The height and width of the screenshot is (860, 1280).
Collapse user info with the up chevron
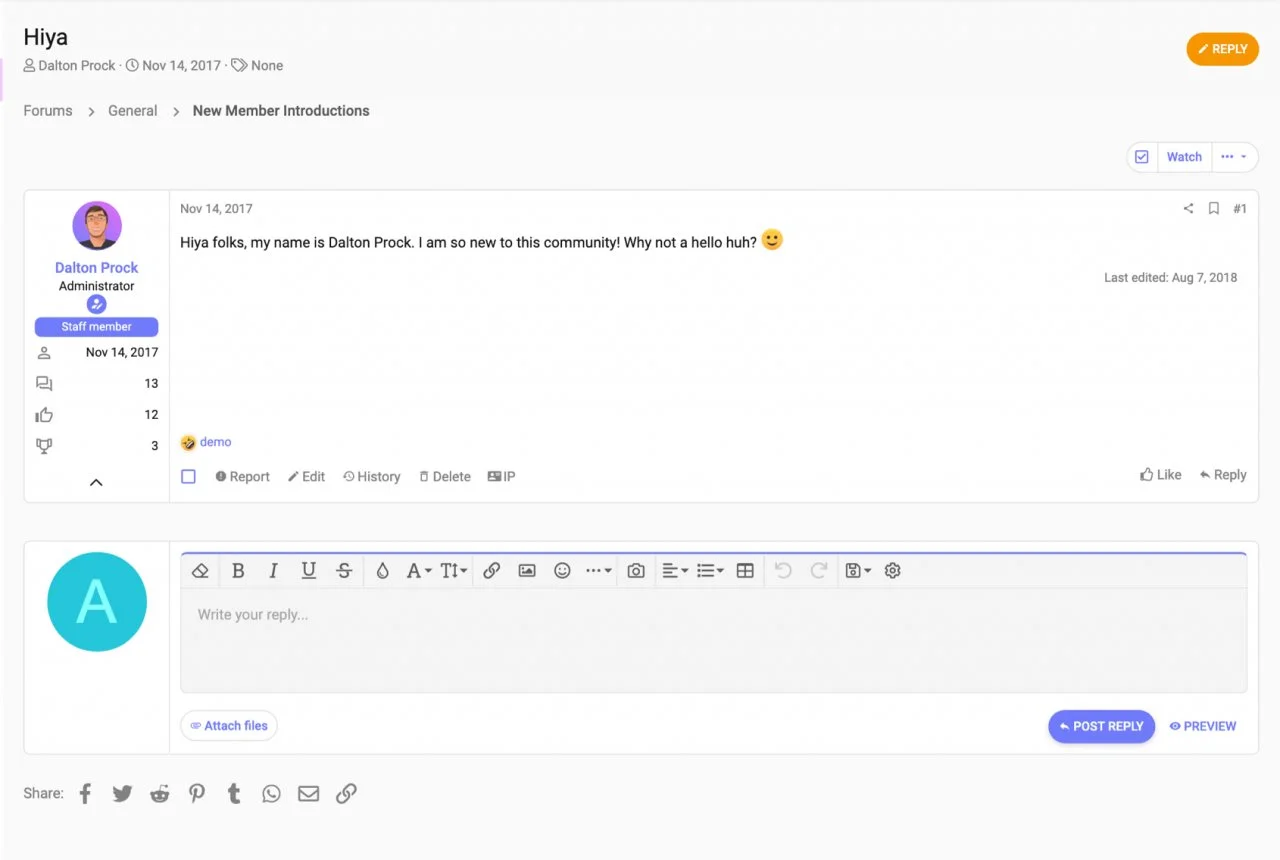click(96, 482)
